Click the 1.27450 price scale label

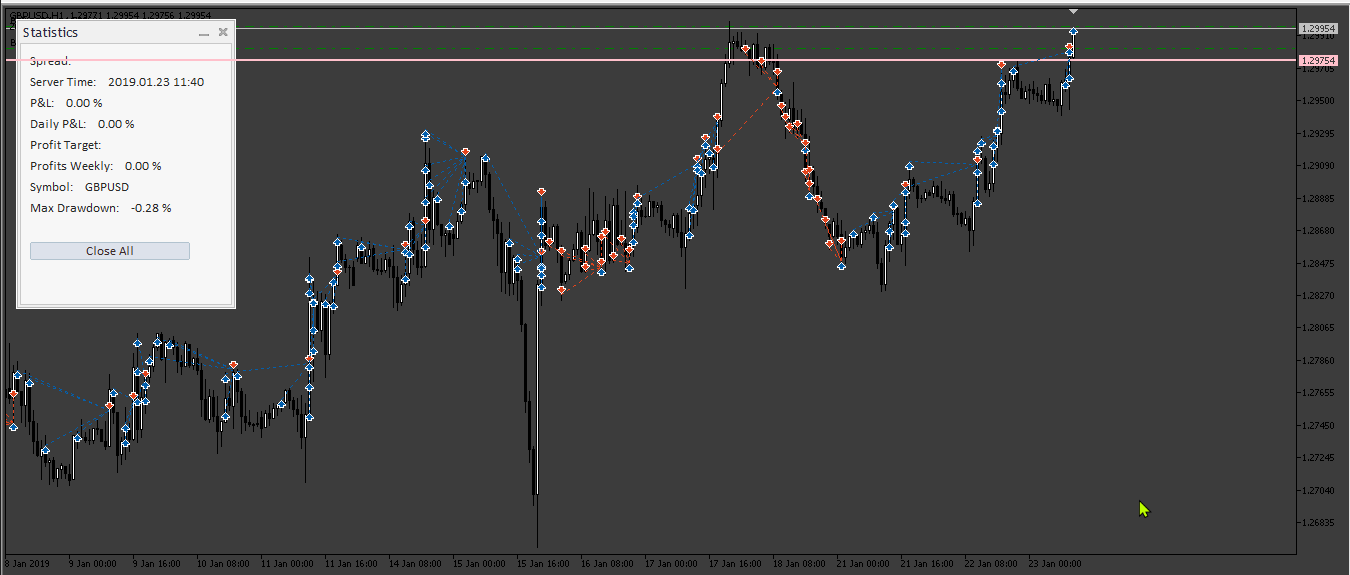[1319, 426]
